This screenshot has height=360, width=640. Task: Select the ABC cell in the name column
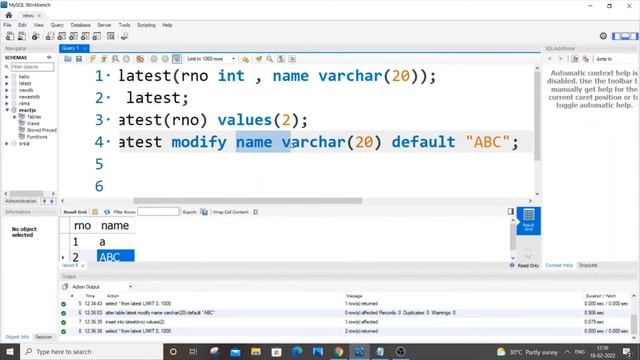point(116,256)
